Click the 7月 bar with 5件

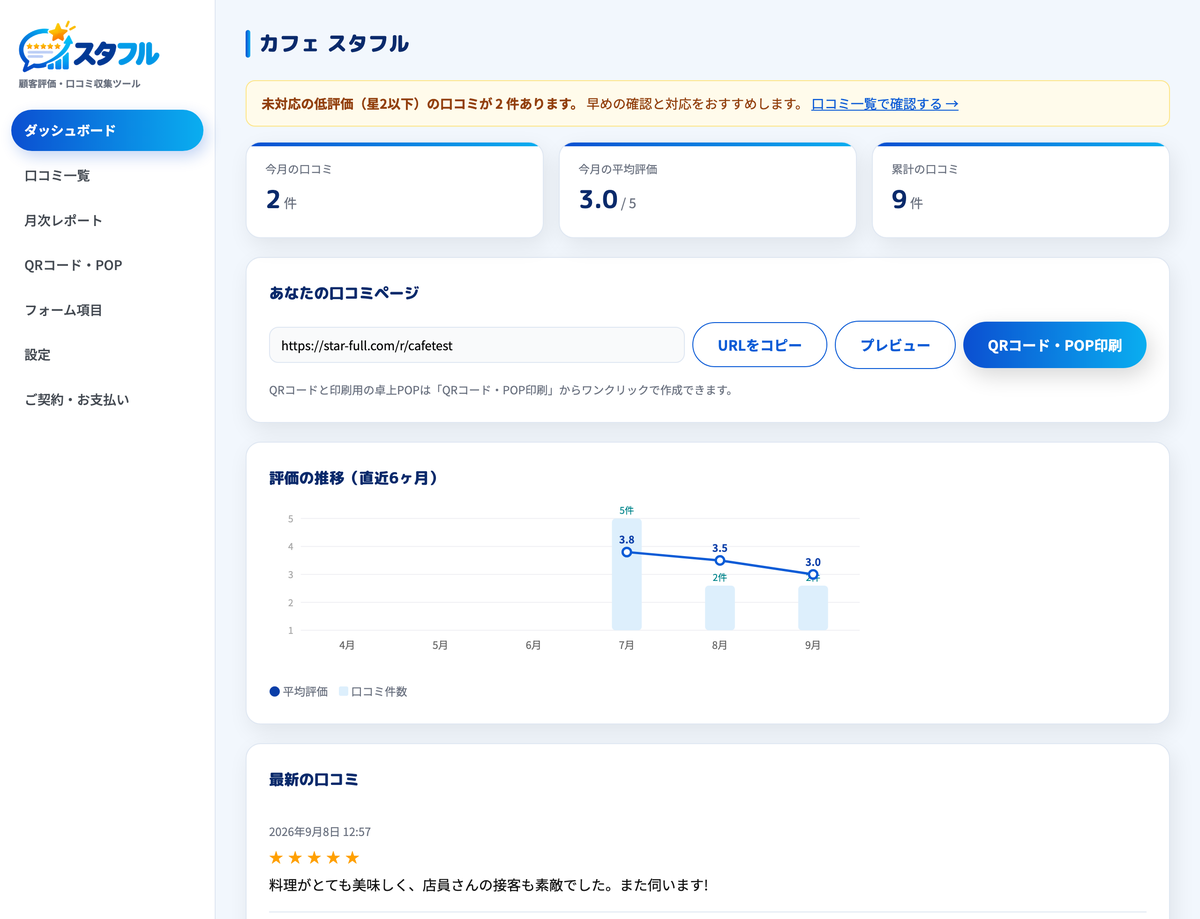627,574
